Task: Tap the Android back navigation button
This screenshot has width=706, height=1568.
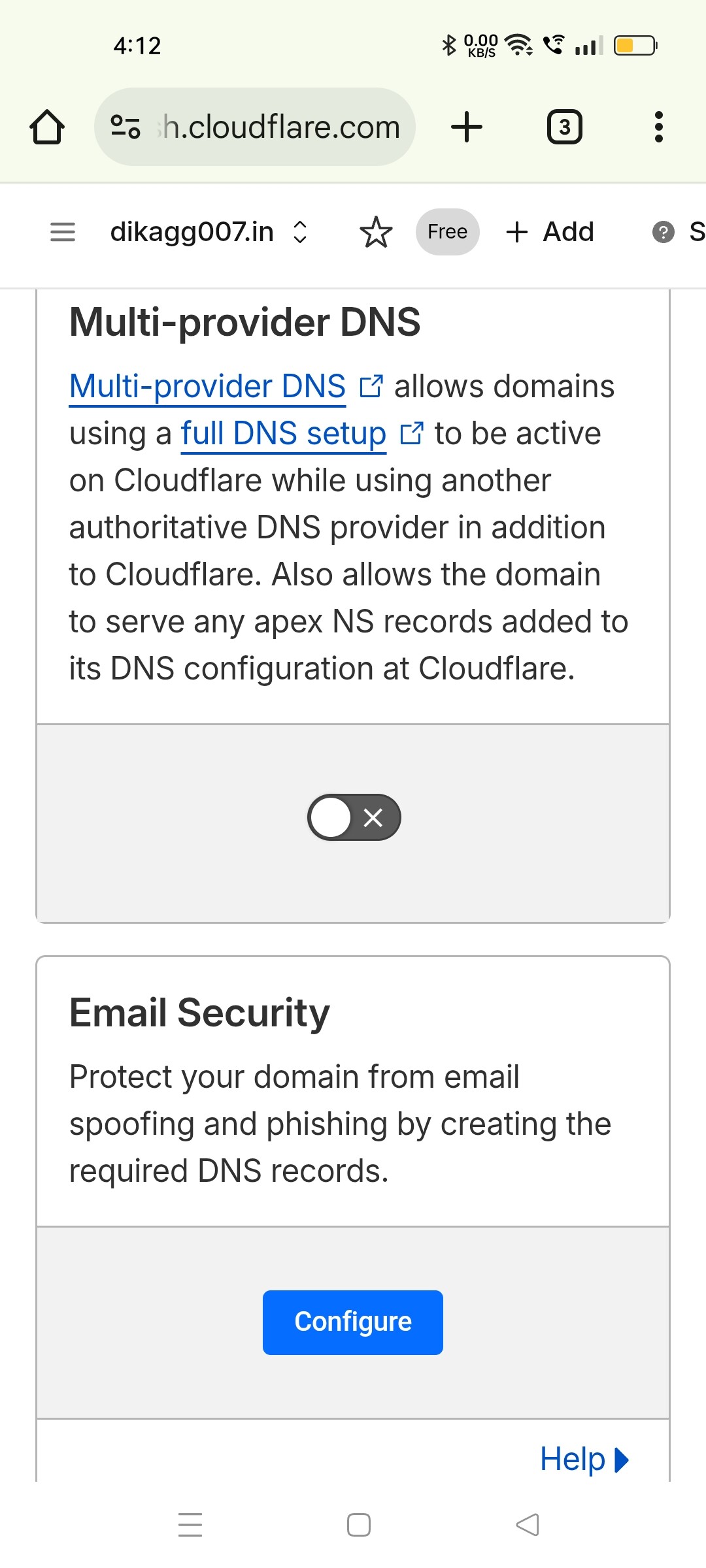Action: pyautogui.click(x=528, y=1525)
